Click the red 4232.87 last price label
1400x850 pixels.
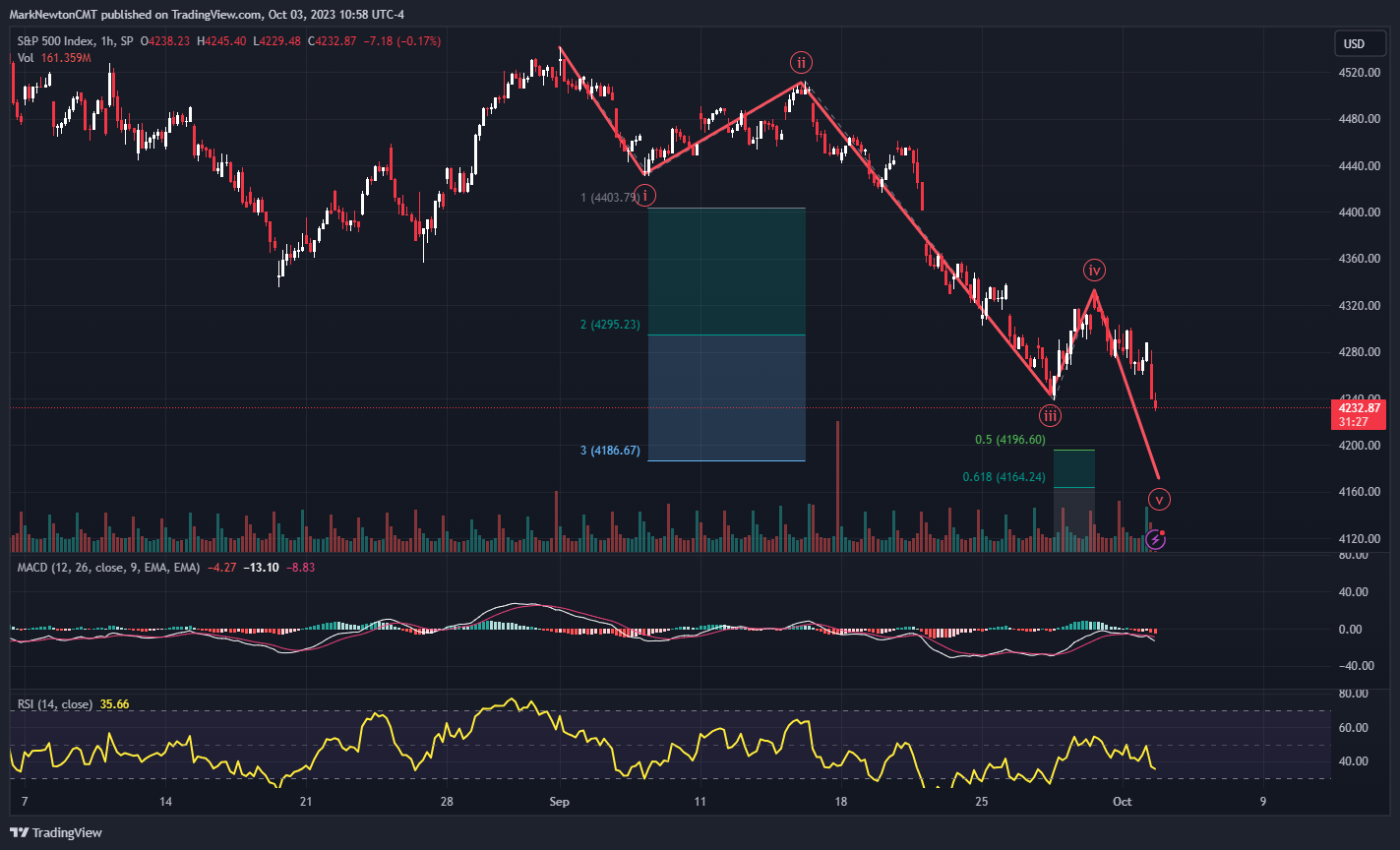(1358, 406)
